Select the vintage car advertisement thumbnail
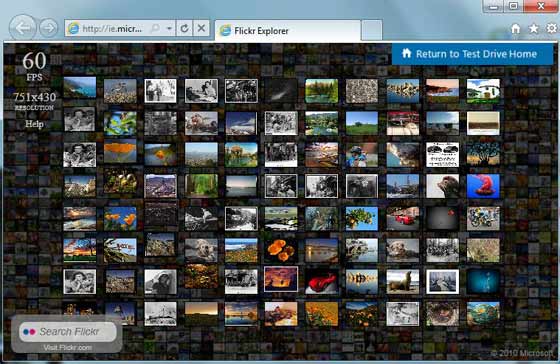 click(442, 154)
